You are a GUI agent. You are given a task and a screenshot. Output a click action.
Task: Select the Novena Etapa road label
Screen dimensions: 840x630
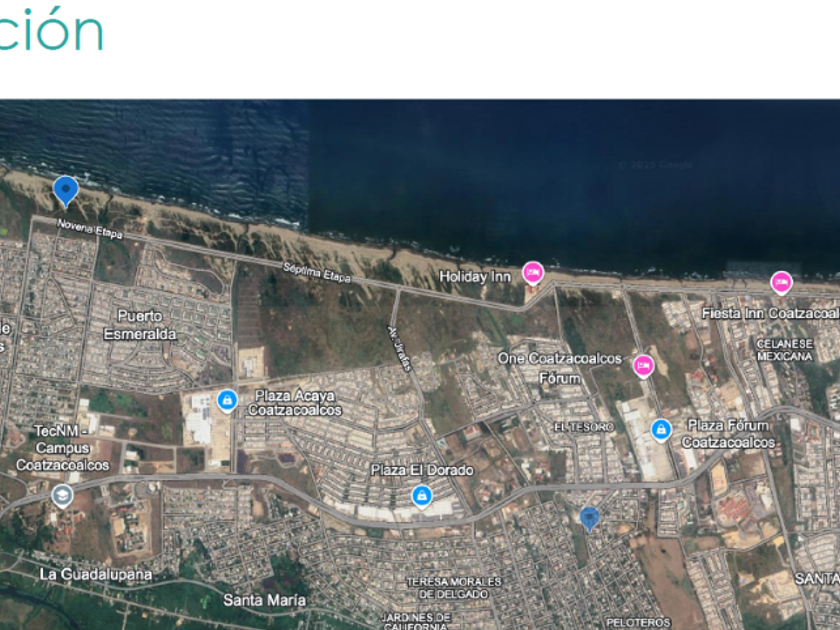90,229
